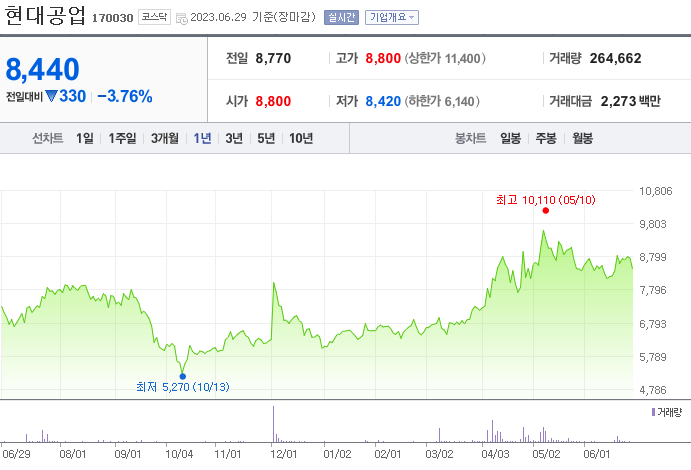The image size is (691, 470).
Task: Select the 1주일 line chart tab
Action: pyautogui.click(x=122, y=138)
